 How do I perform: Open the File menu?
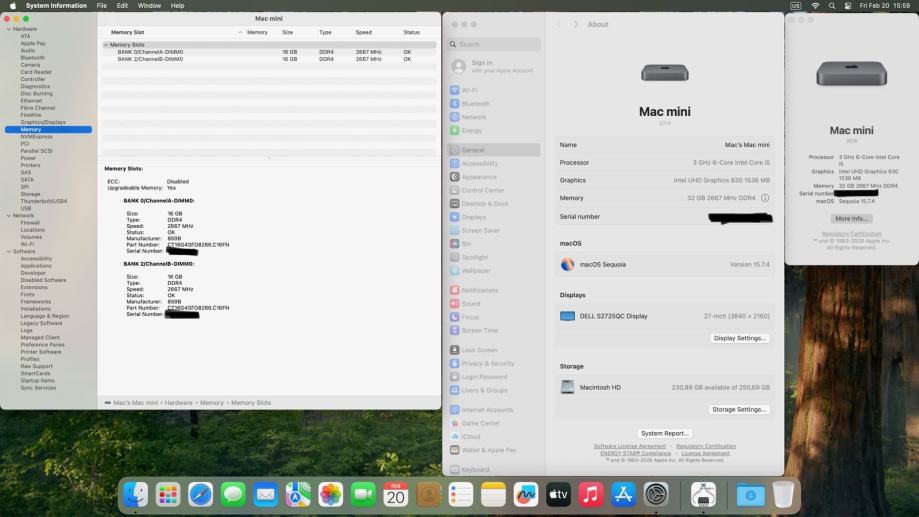tap(101, 5)
